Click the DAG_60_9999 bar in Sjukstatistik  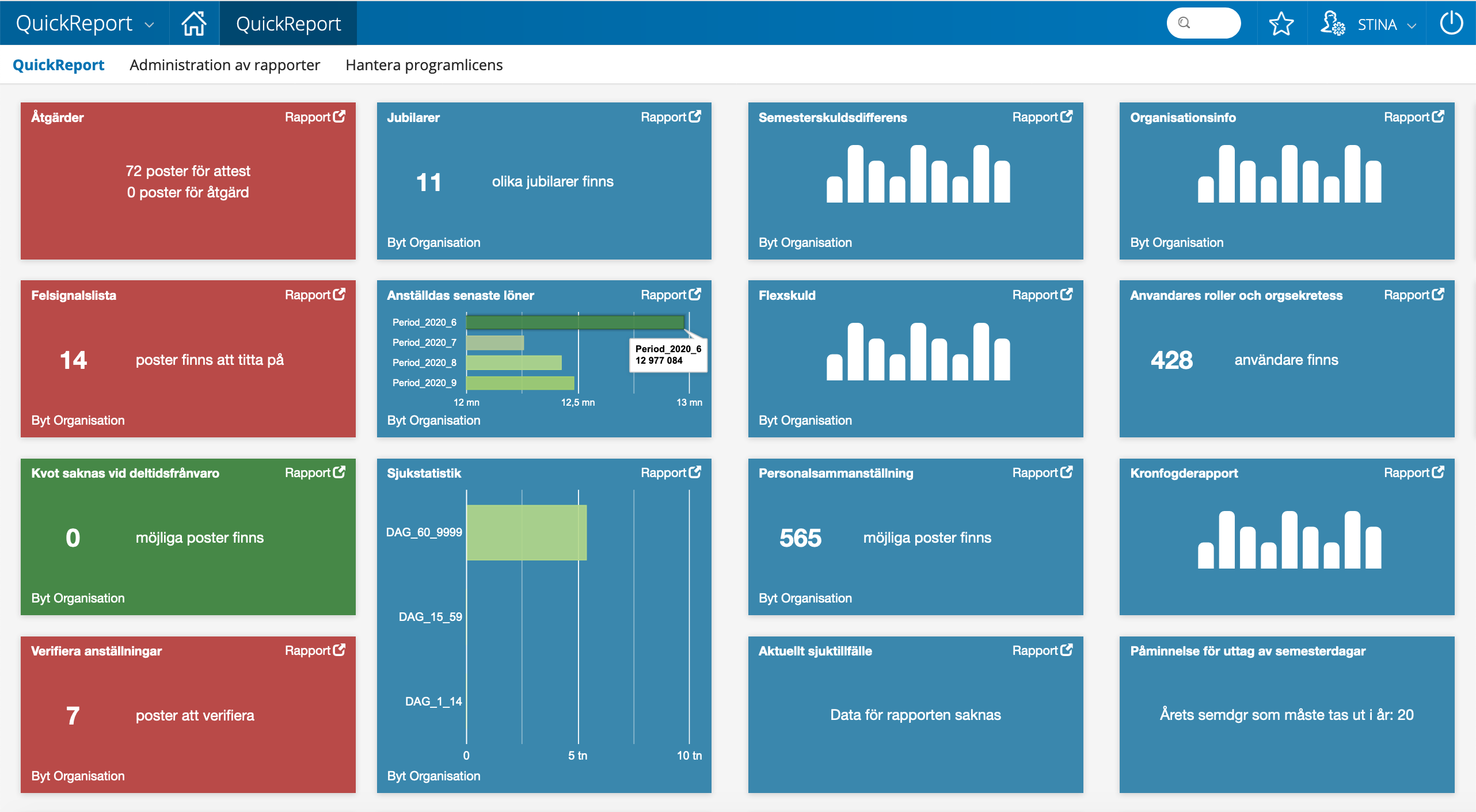pos(526,532)
